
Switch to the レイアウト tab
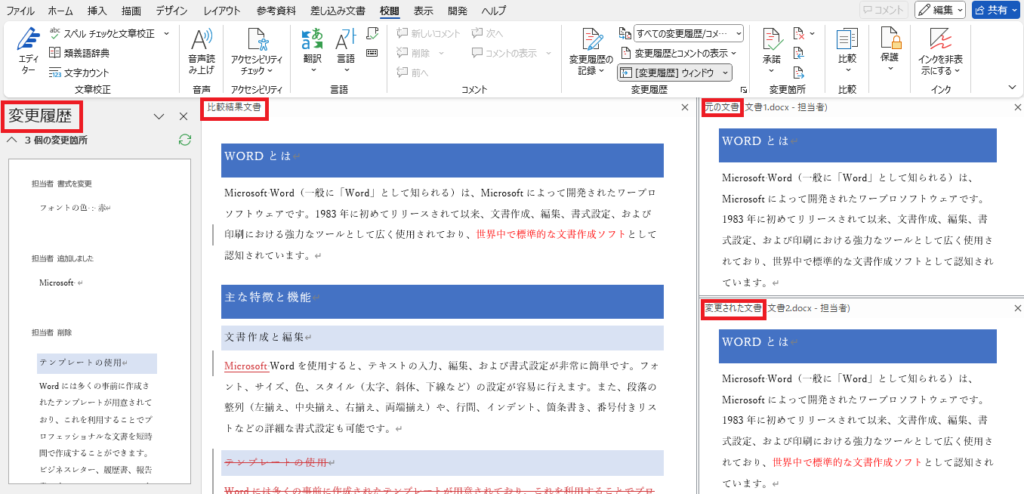pos(221,11)
